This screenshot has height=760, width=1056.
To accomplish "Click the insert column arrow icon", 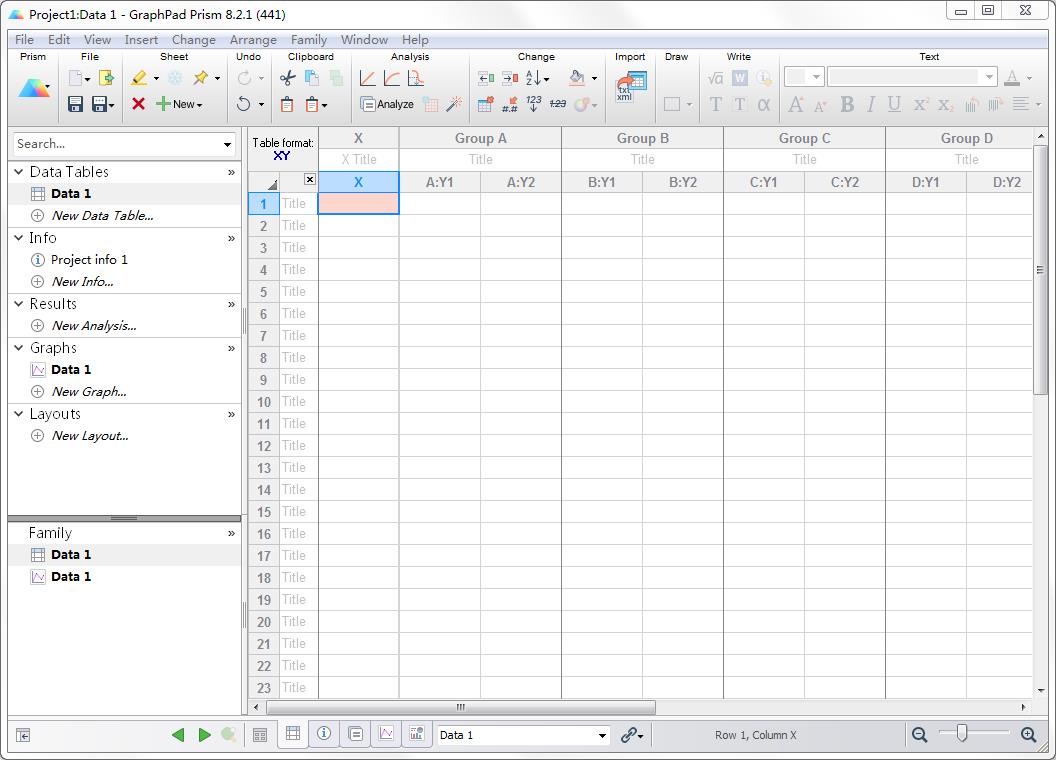I will click(486, 78).
